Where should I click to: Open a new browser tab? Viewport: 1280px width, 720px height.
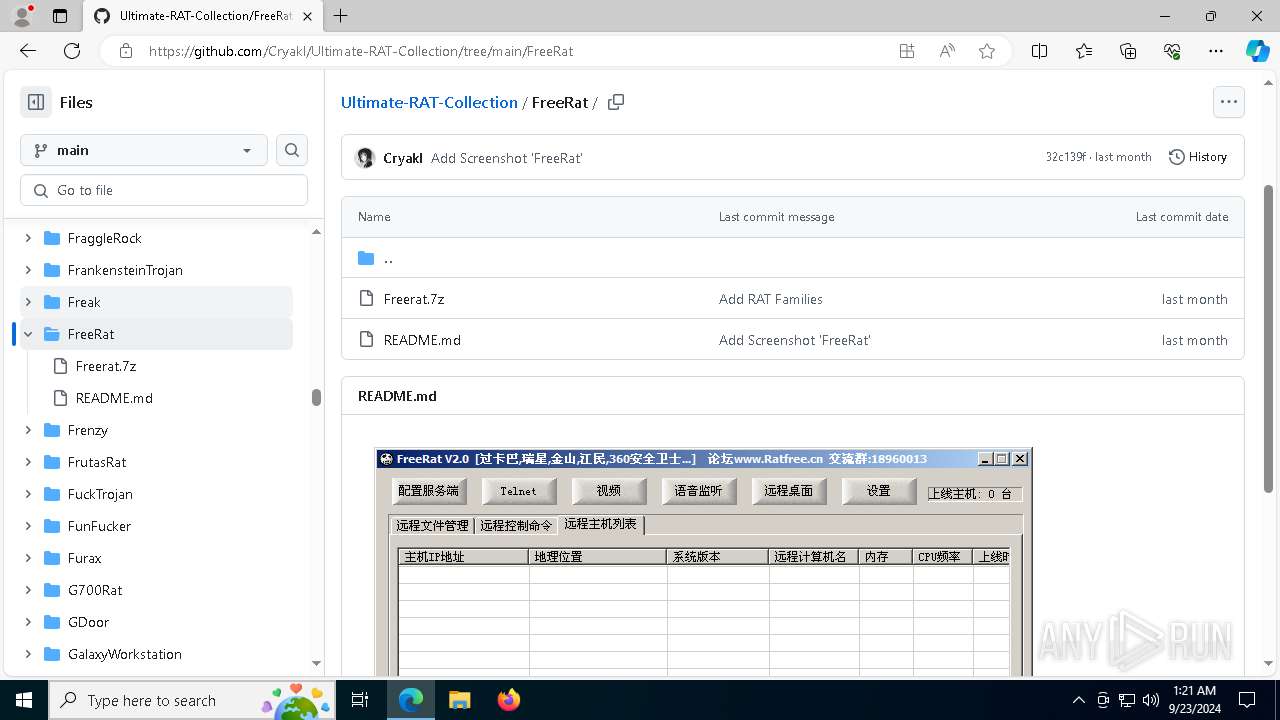click(340, 16)
